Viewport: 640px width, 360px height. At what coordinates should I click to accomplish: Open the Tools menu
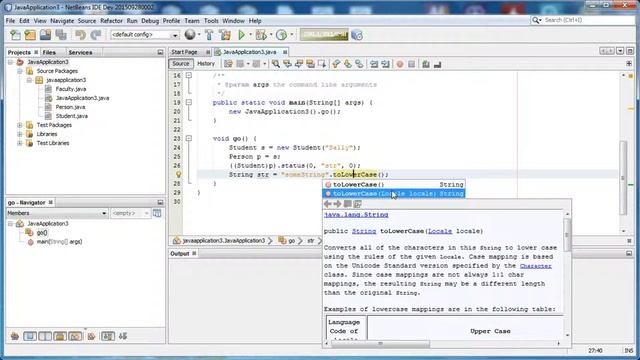(x=211, y=21)
